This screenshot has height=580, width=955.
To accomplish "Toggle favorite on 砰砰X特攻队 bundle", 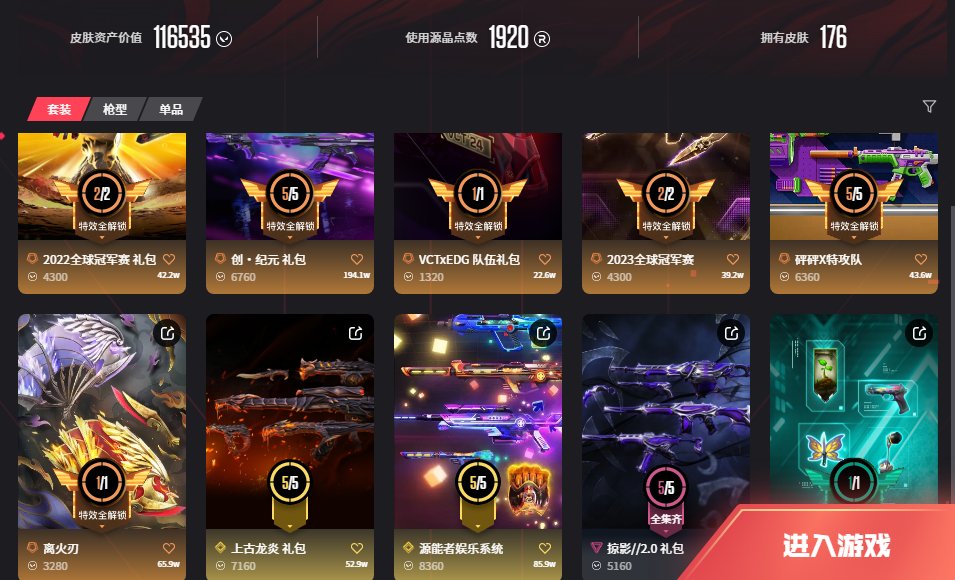I will point(921,259).
